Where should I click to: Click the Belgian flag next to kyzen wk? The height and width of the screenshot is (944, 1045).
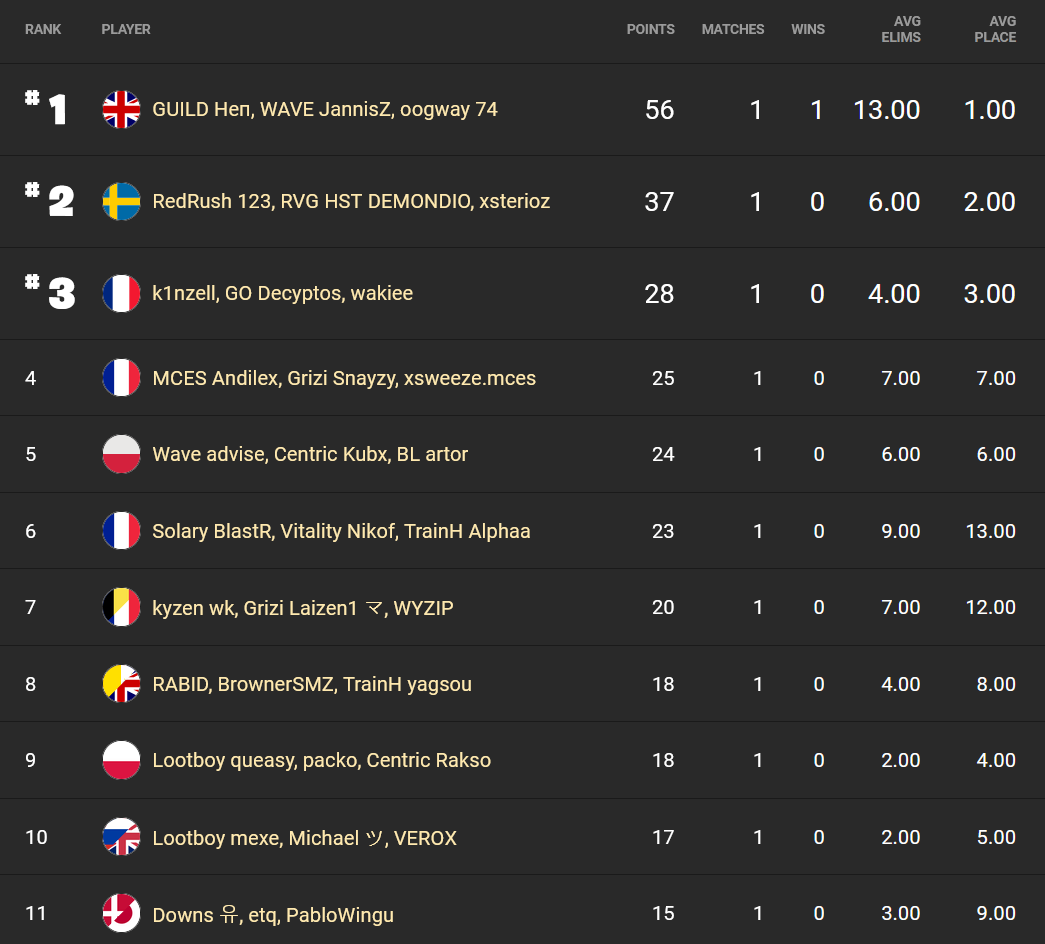click(121, 607)
